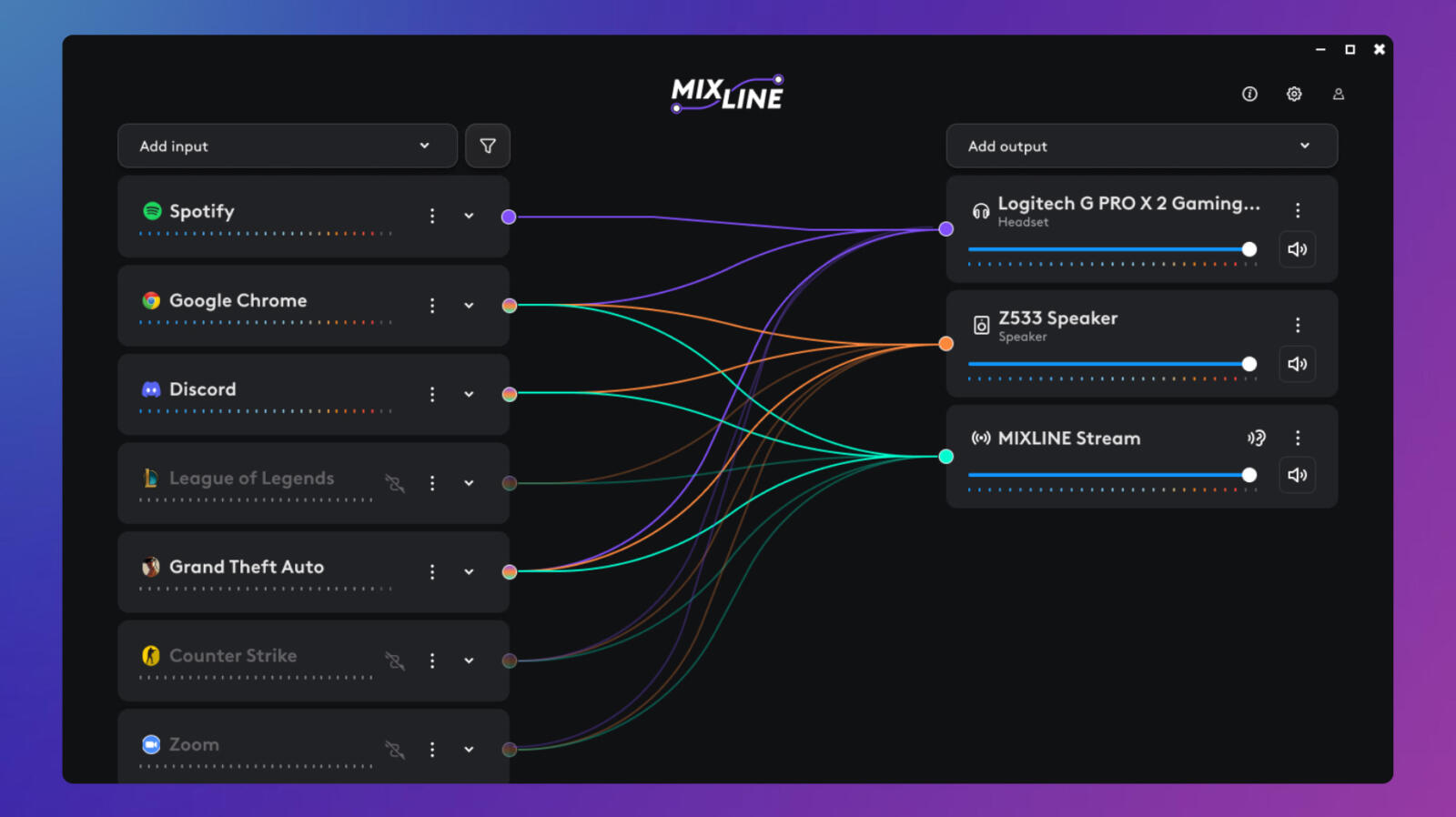The height and width of the screenshot is (817, 1456).
Task: Click the Discord output connector node
Action: pos(510,394)
